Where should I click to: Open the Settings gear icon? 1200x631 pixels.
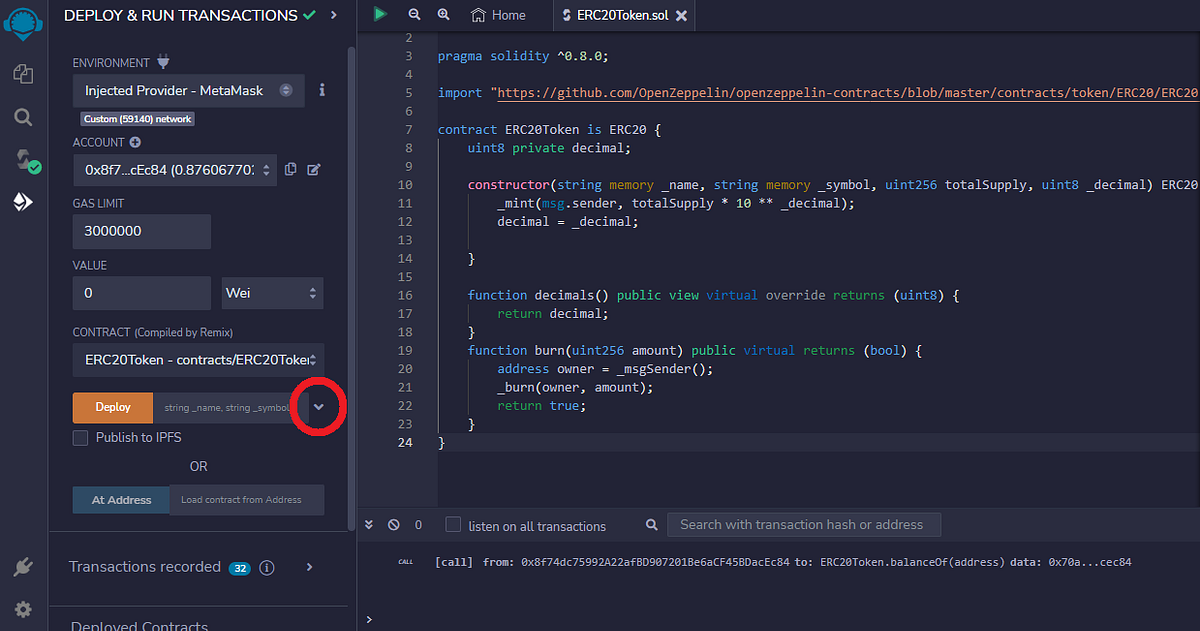click(x=23, y=609)
